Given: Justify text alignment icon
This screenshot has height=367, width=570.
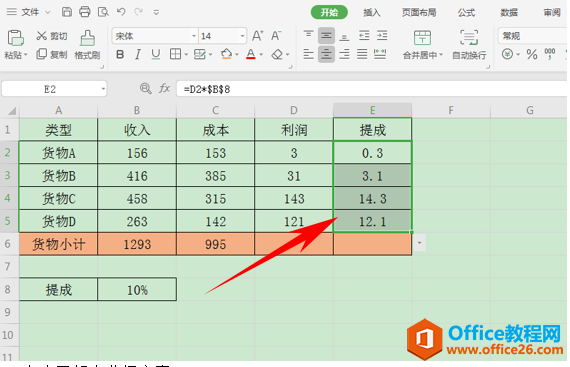Looking at the screenshot, I should tap(362, 55).
